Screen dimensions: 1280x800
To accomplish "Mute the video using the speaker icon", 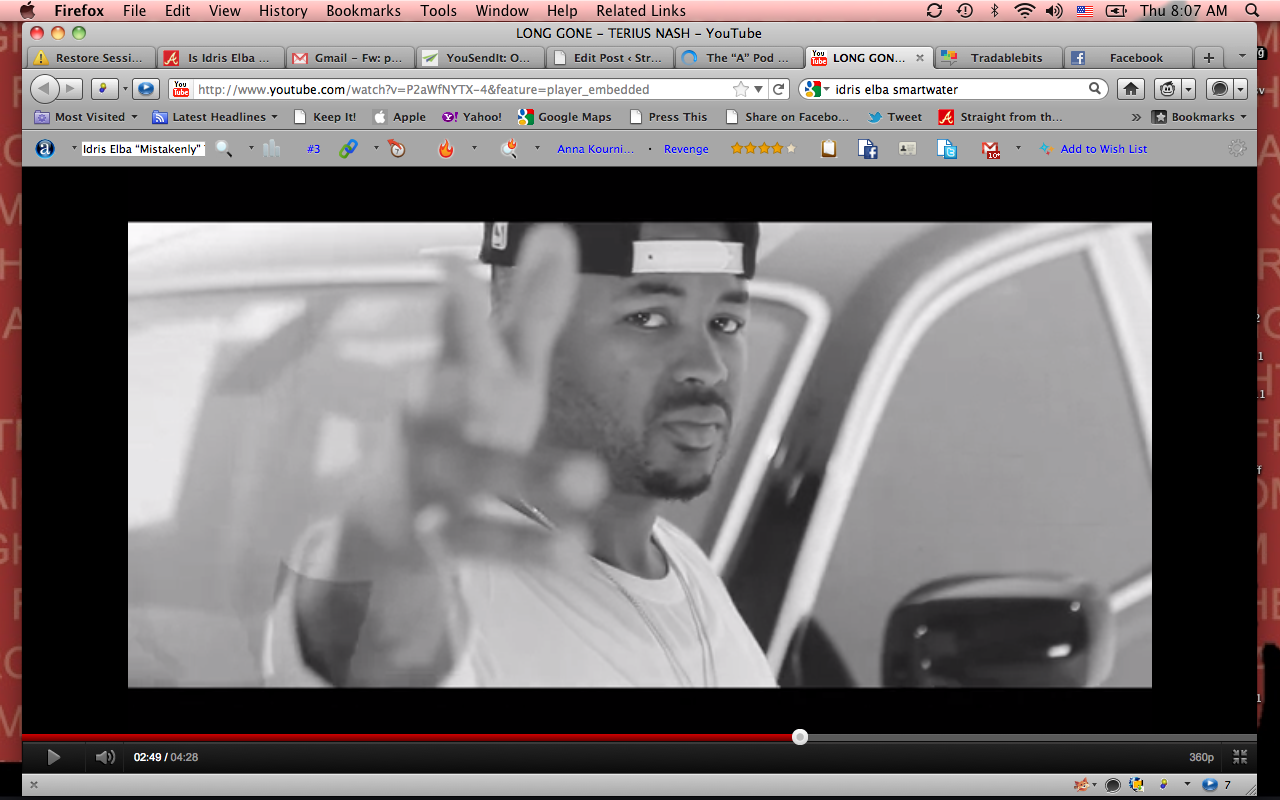I will tap(104, 757).
